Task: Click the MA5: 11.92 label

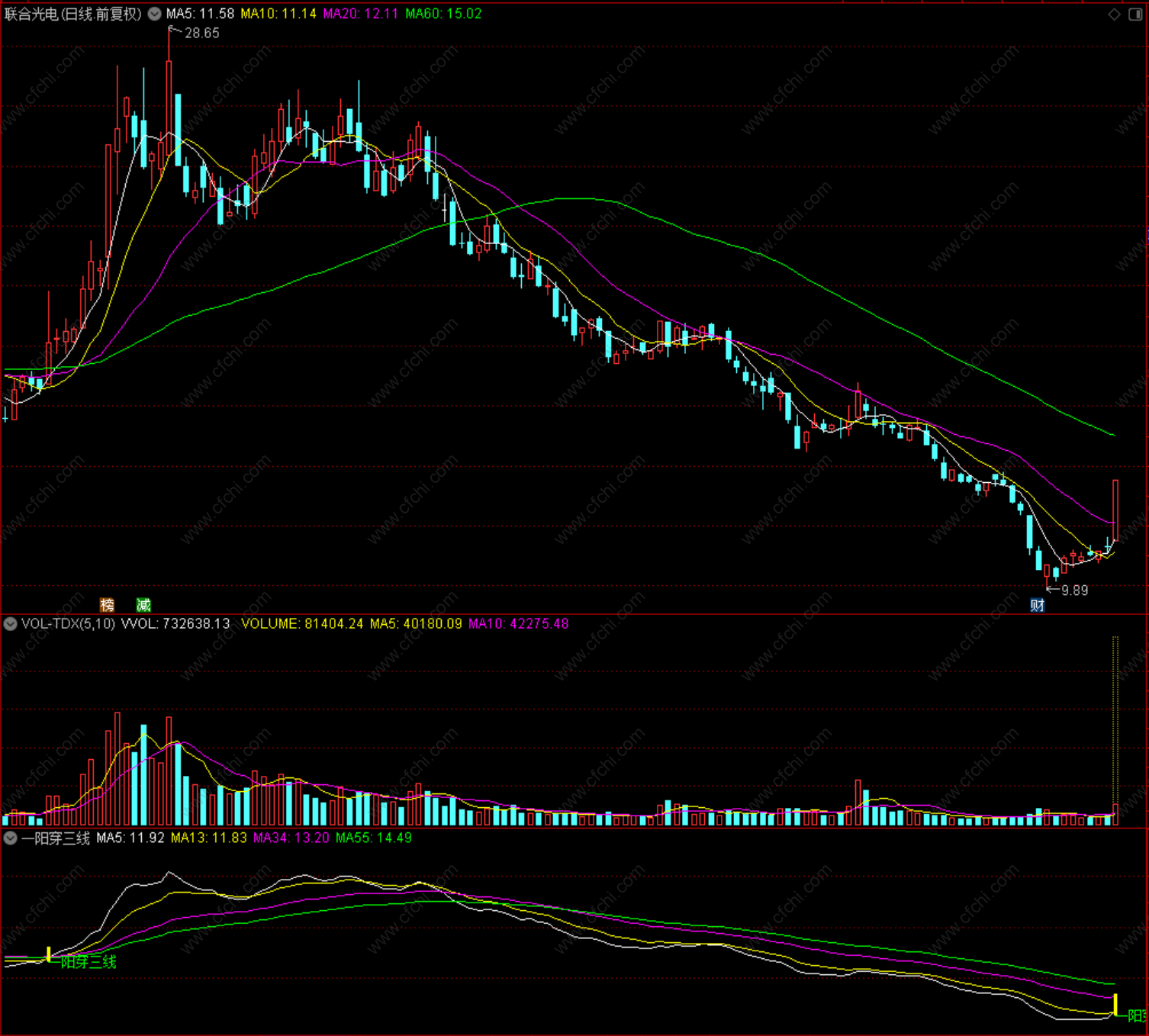Action: [x=130, y=838]
